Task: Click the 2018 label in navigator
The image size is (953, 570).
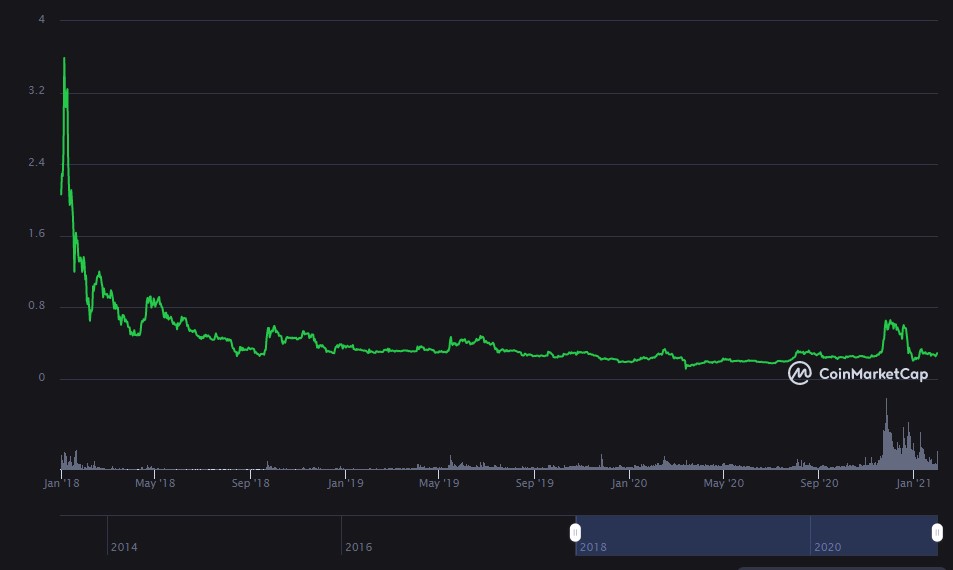Action: (x=593, y=547)
